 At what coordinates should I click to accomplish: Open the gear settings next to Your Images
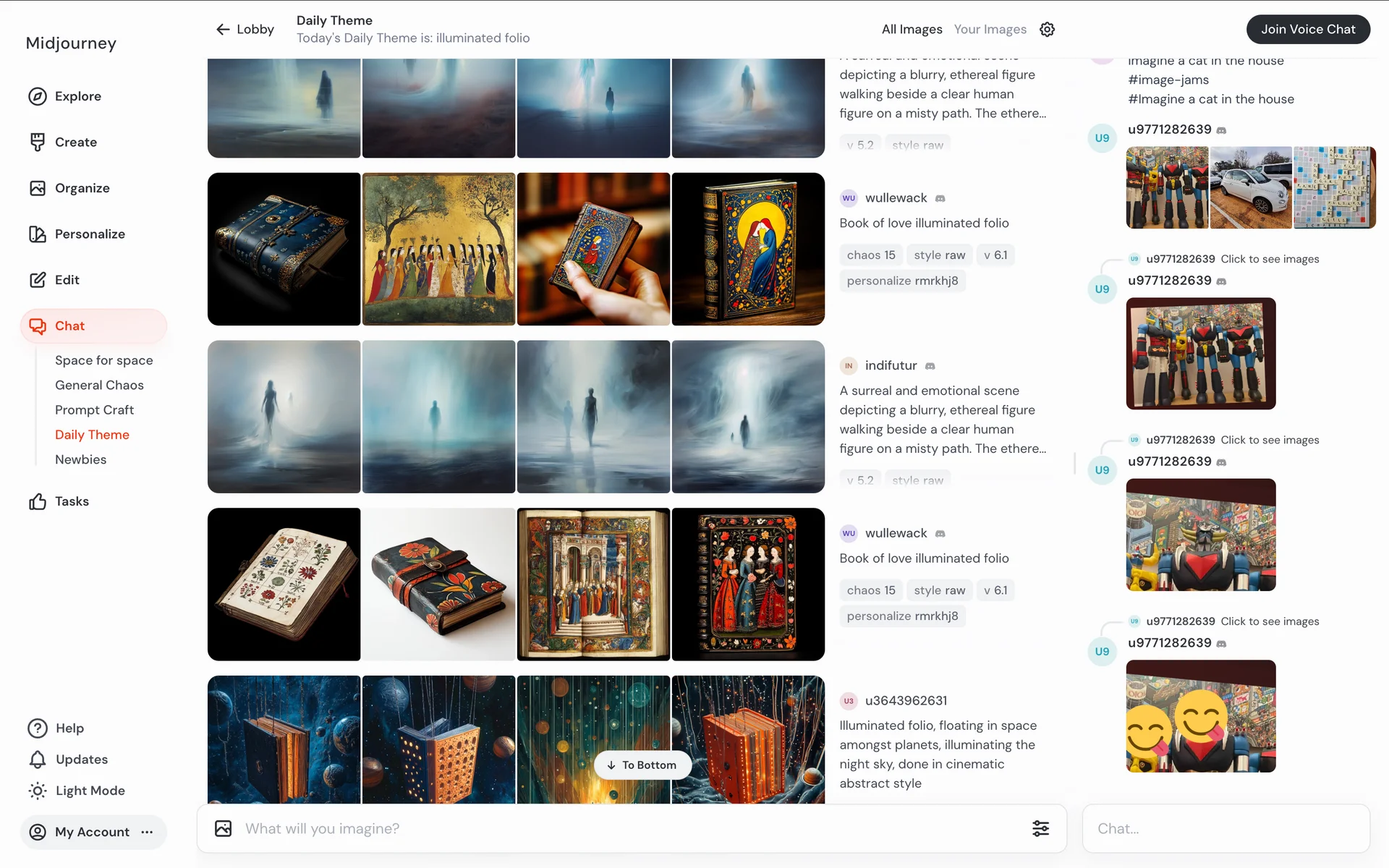coord(1047,30)
